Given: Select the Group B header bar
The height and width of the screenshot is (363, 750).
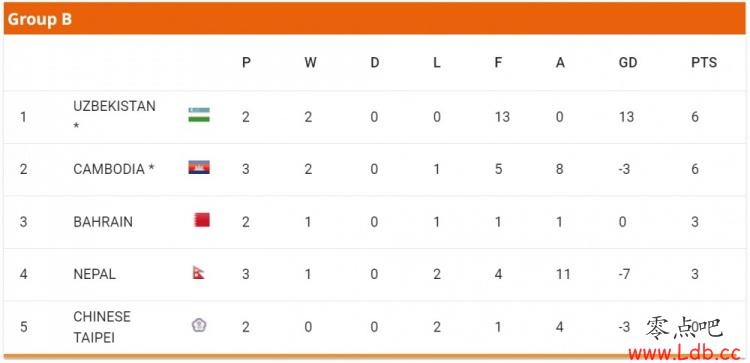Looking at the screenshot, I should coord(375,19).
